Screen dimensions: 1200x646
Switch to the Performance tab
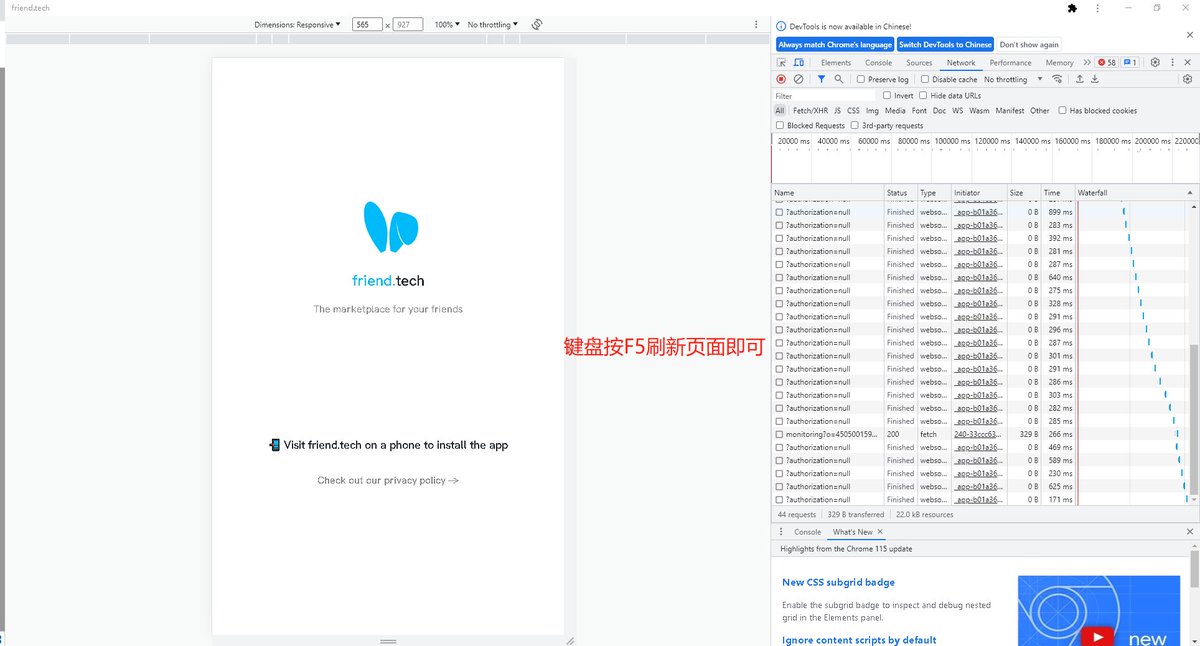(1010, 62)
